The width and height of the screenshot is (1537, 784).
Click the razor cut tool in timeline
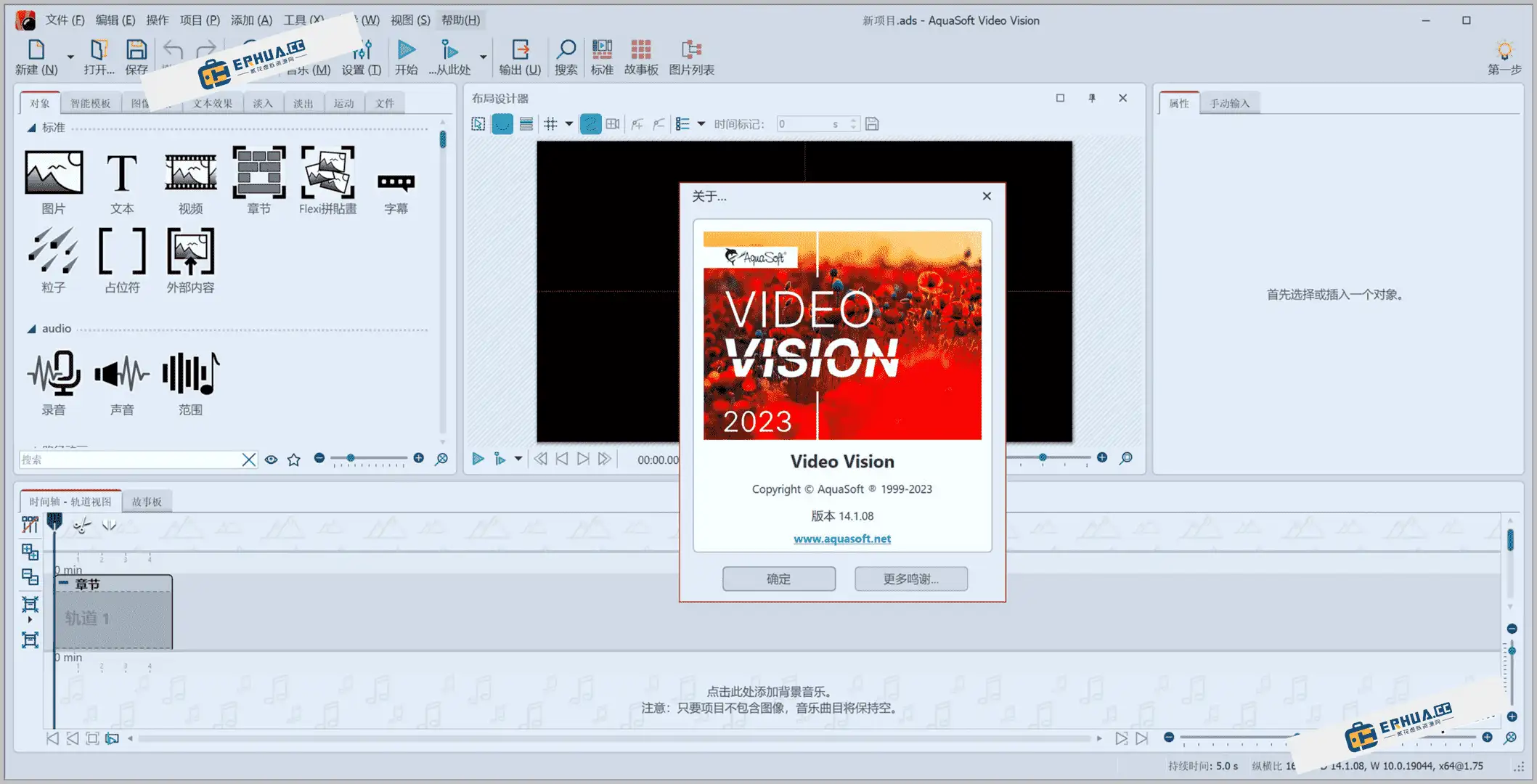click(x=82, y=526)
